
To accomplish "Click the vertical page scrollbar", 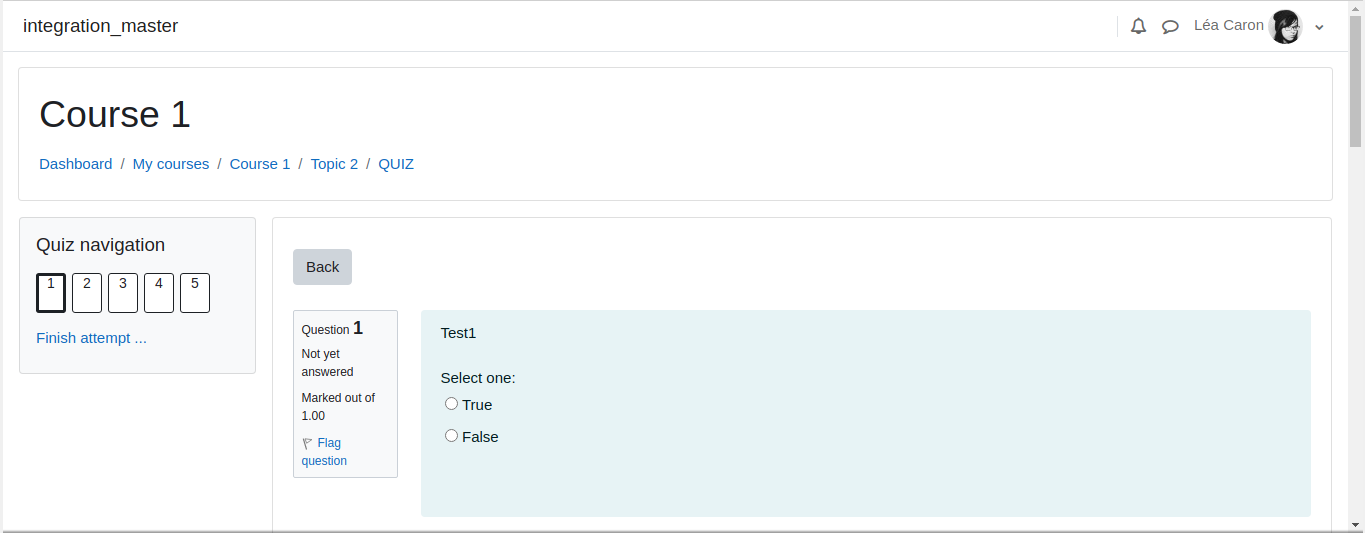I will point(1356,266).
